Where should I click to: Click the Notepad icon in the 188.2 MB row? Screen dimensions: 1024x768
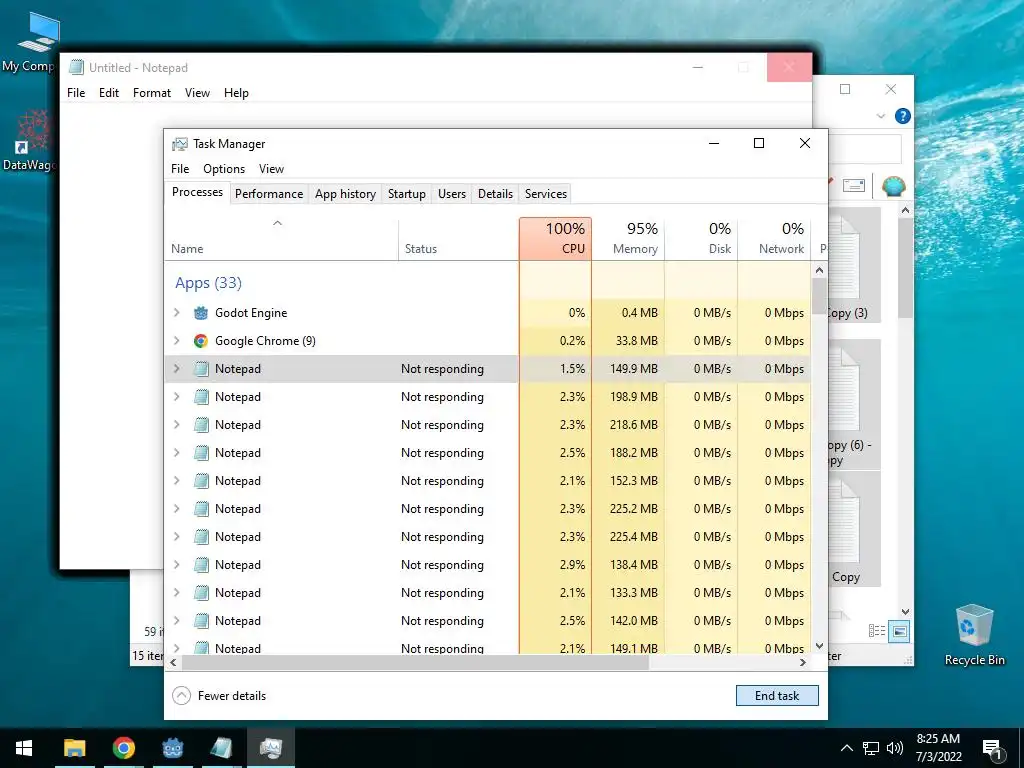click(x=201, y=453)
